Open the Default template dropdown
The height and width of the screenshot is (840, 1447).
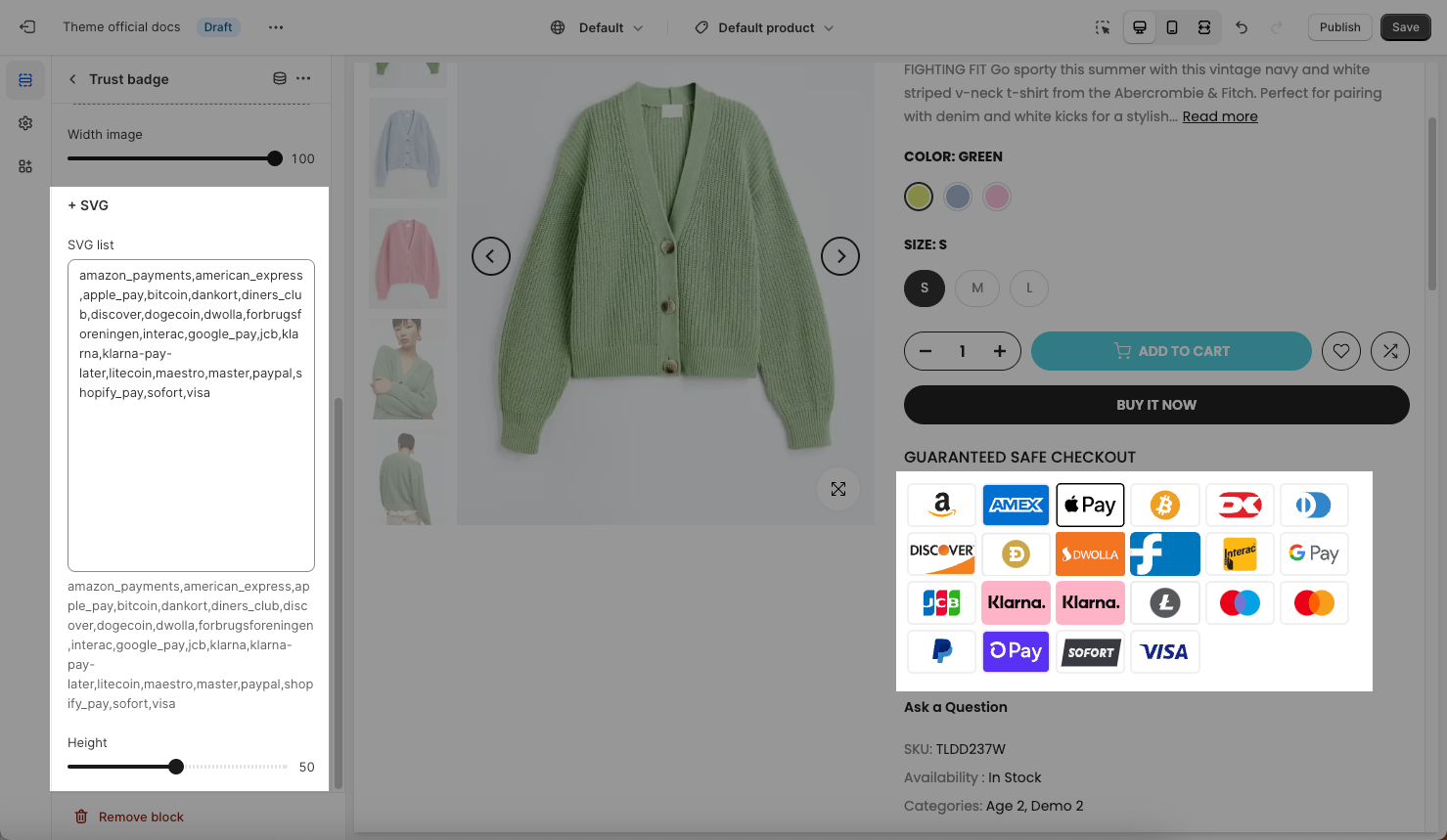597,27
